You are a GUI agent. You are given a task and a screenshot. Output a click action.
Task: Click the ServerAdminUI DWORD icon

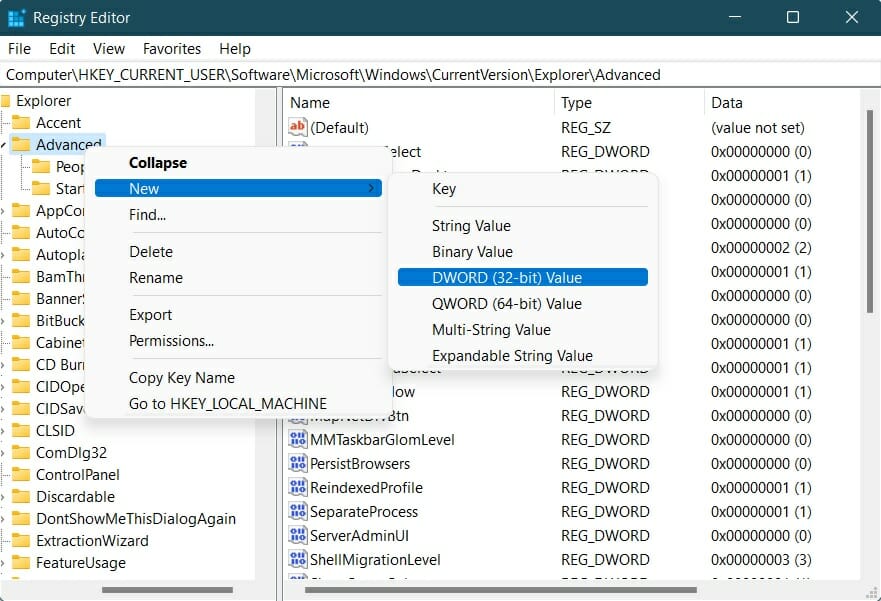pos(297,535)
